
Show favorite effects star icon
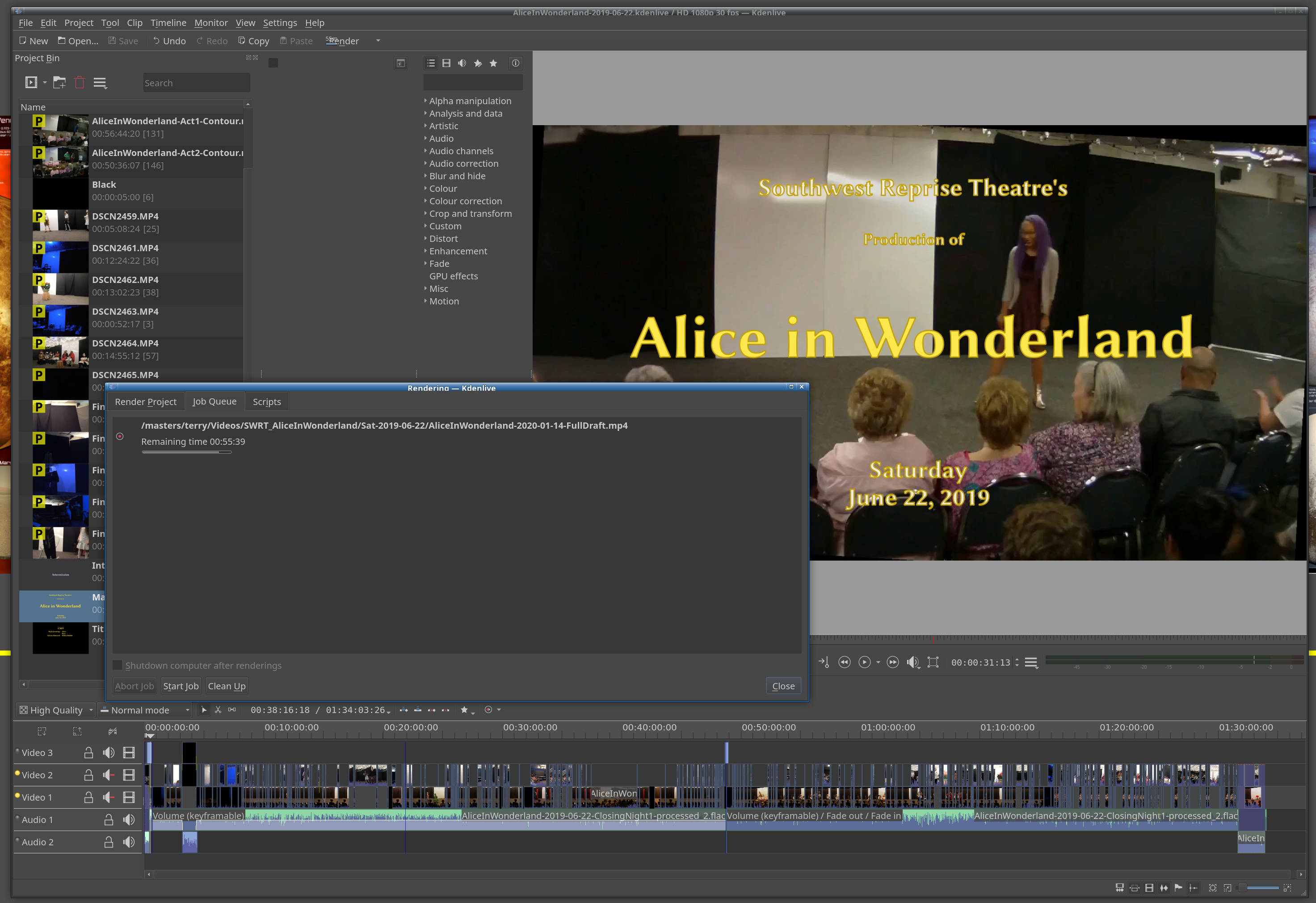(493, 63)
